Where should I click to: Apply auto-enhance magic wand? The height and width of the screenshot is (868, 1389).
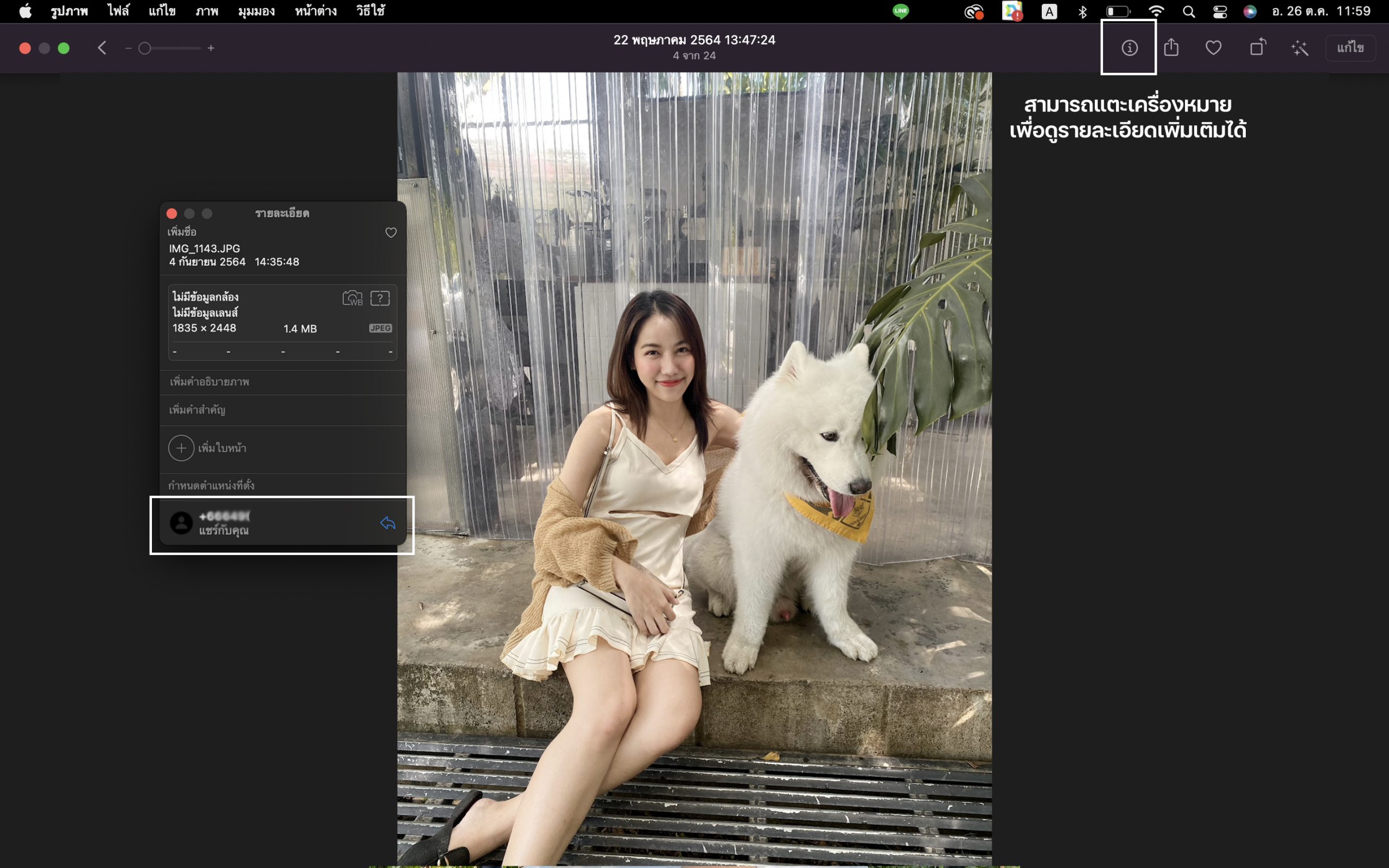click(1299, 48)
